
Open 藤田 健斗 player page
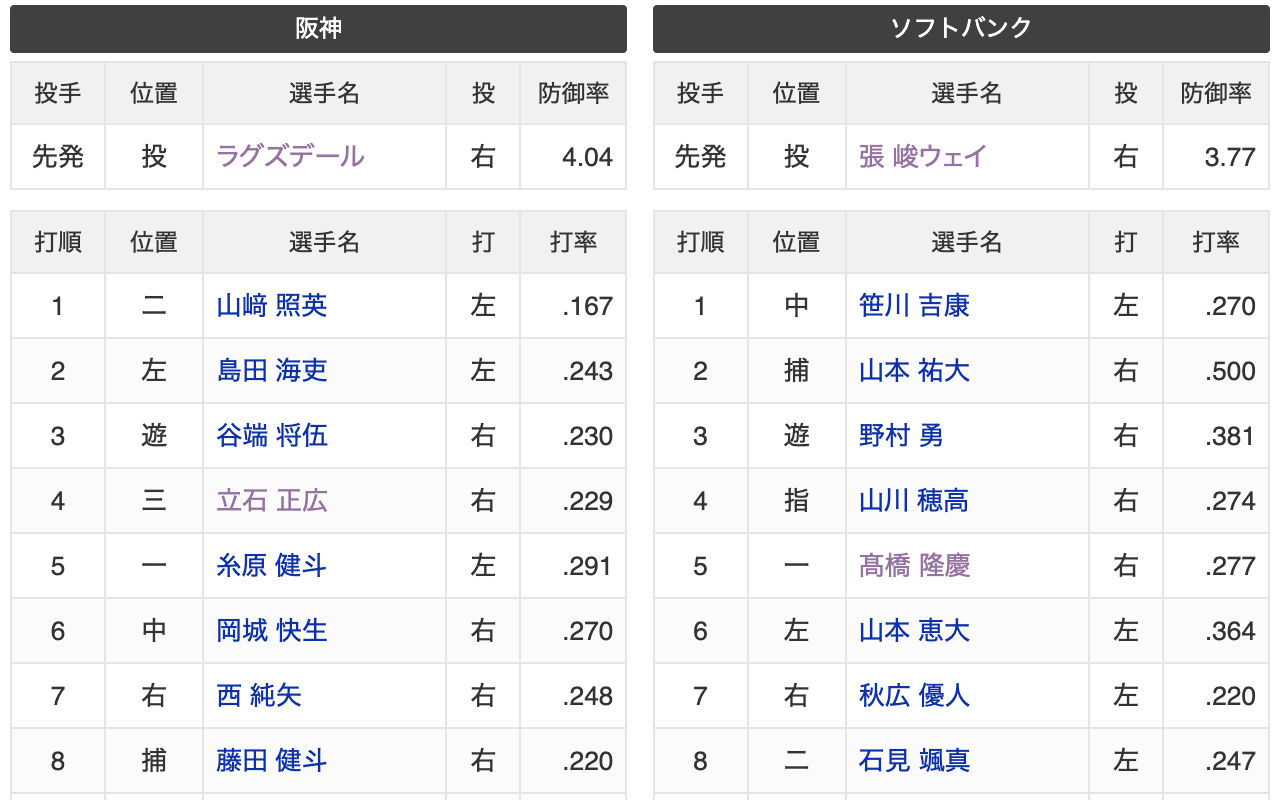pyautogui.click(x=272, y=761)
